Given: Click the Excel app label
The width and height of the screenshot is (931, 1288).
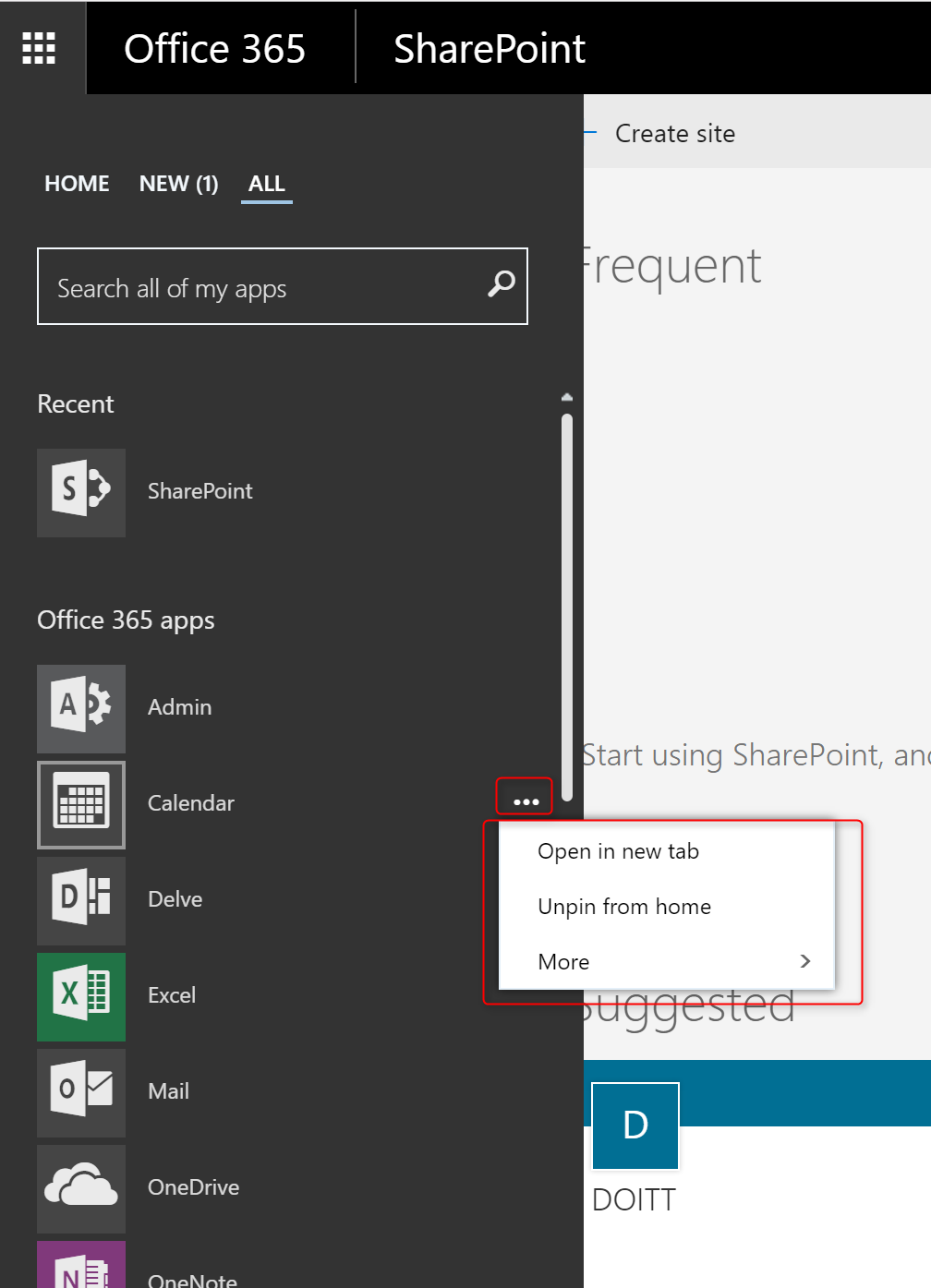Looking at the screenshot, I should [x=172, y=995].
